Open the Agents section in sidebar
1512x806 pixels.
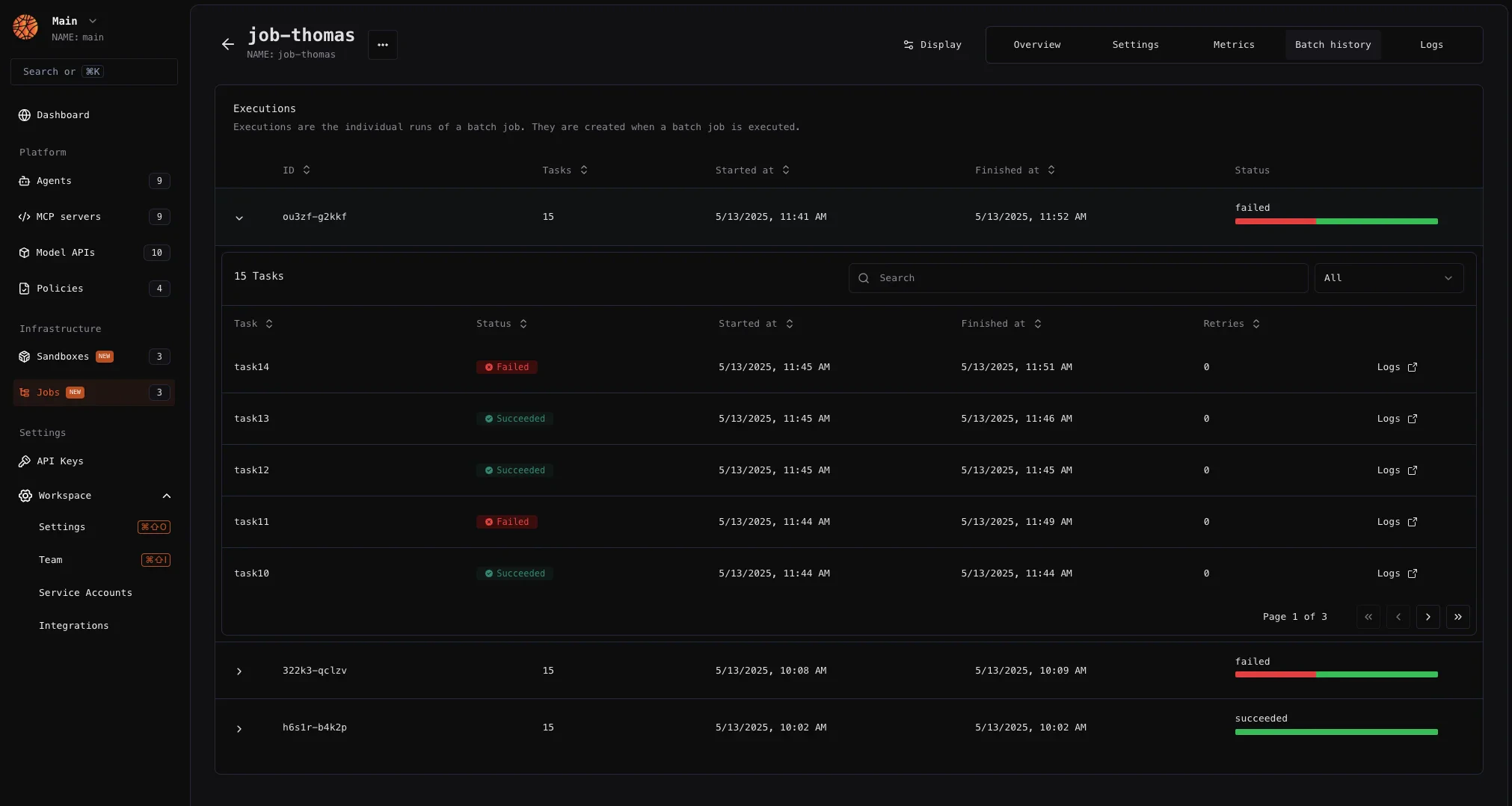point(94,181)
